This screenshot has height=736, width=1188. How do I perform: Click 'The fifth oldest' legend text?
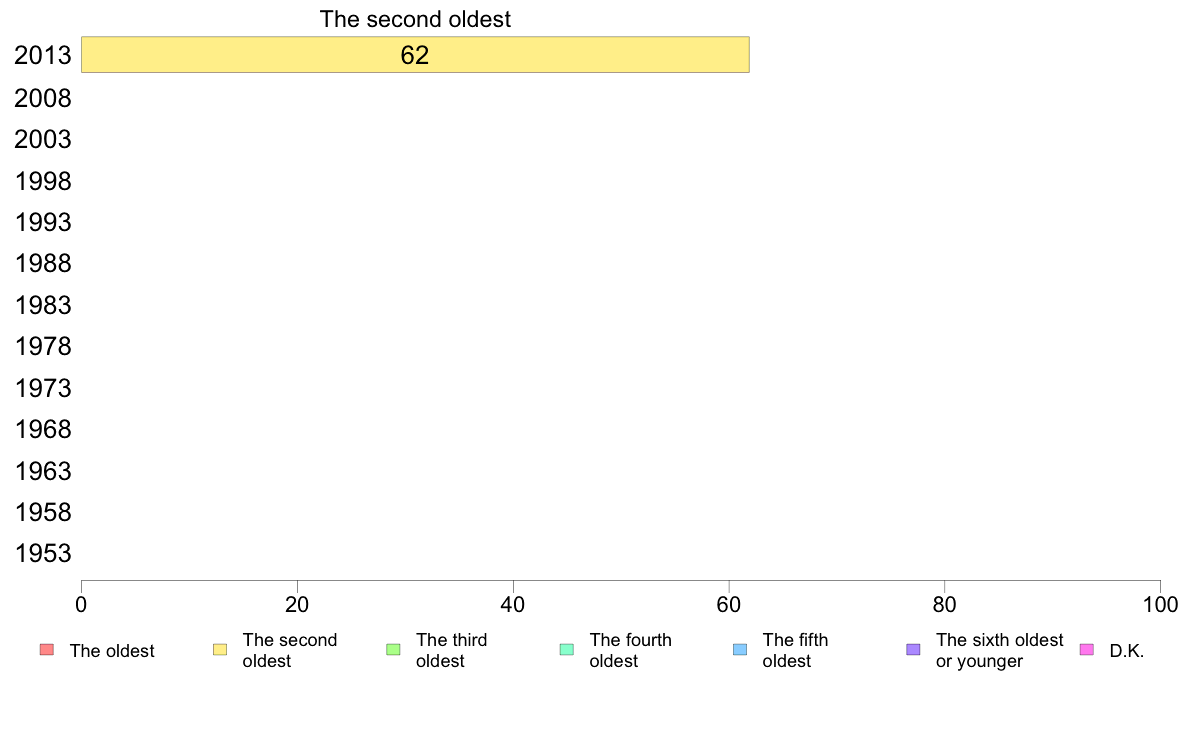point(795,650)
